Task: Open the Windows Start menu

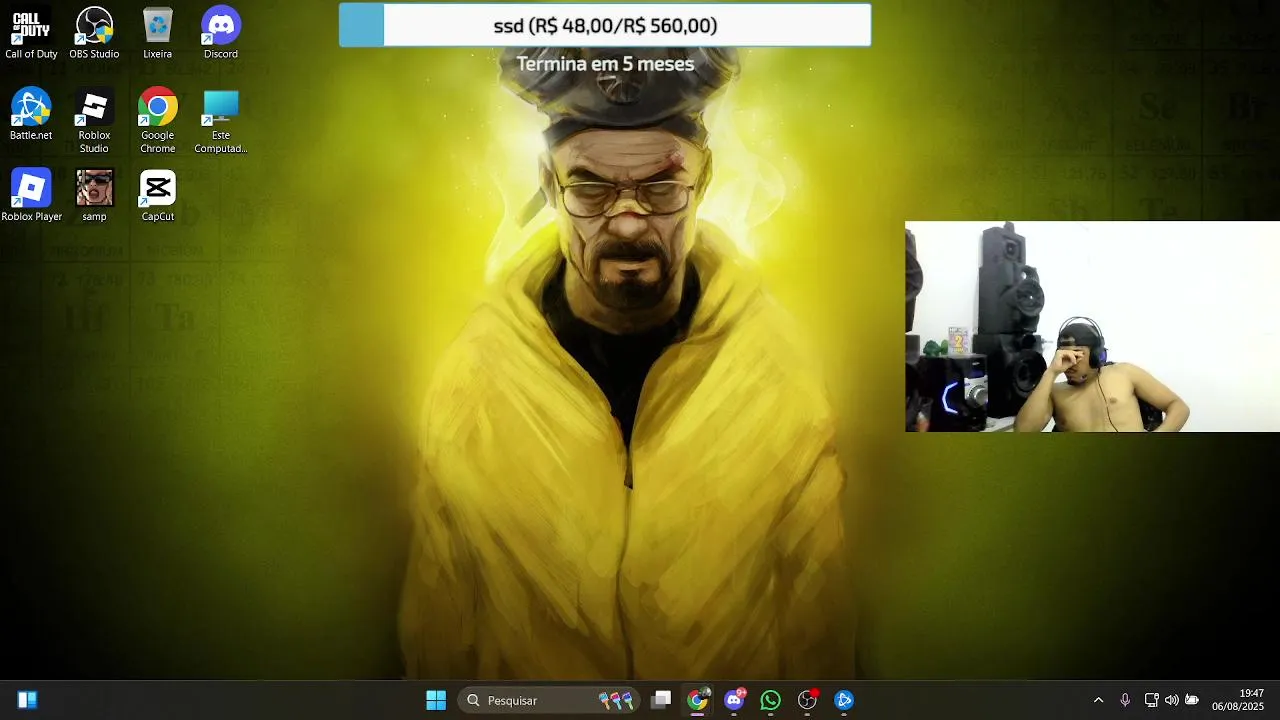Action: click(x=436, y=700)
